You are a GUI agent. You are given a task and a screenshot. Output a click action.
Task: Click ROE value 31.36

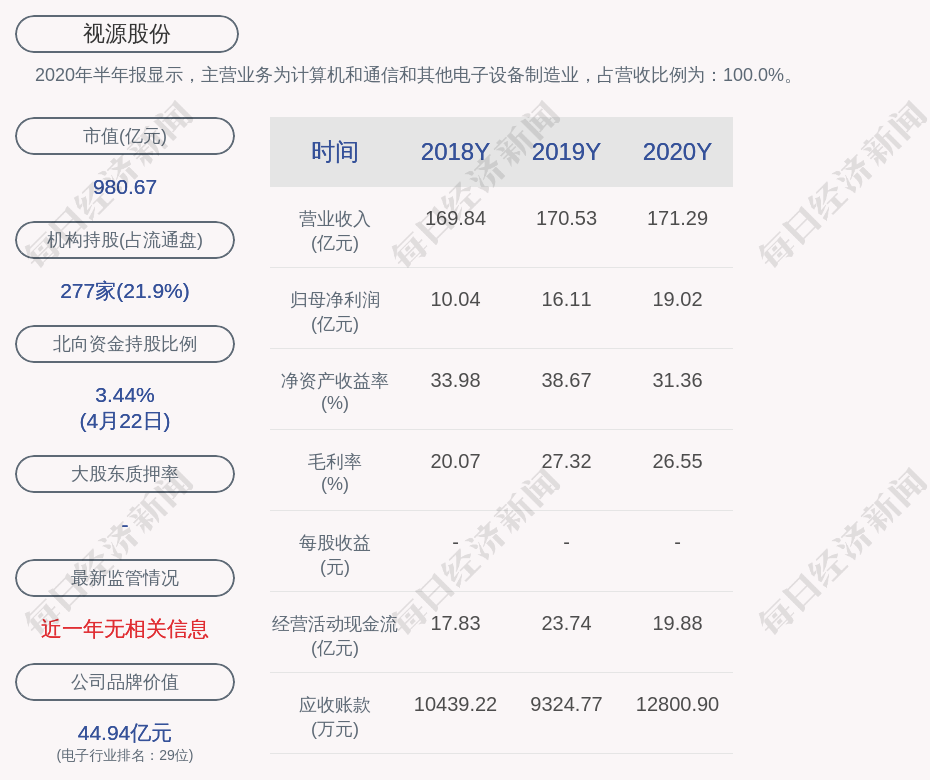[677, 380]
